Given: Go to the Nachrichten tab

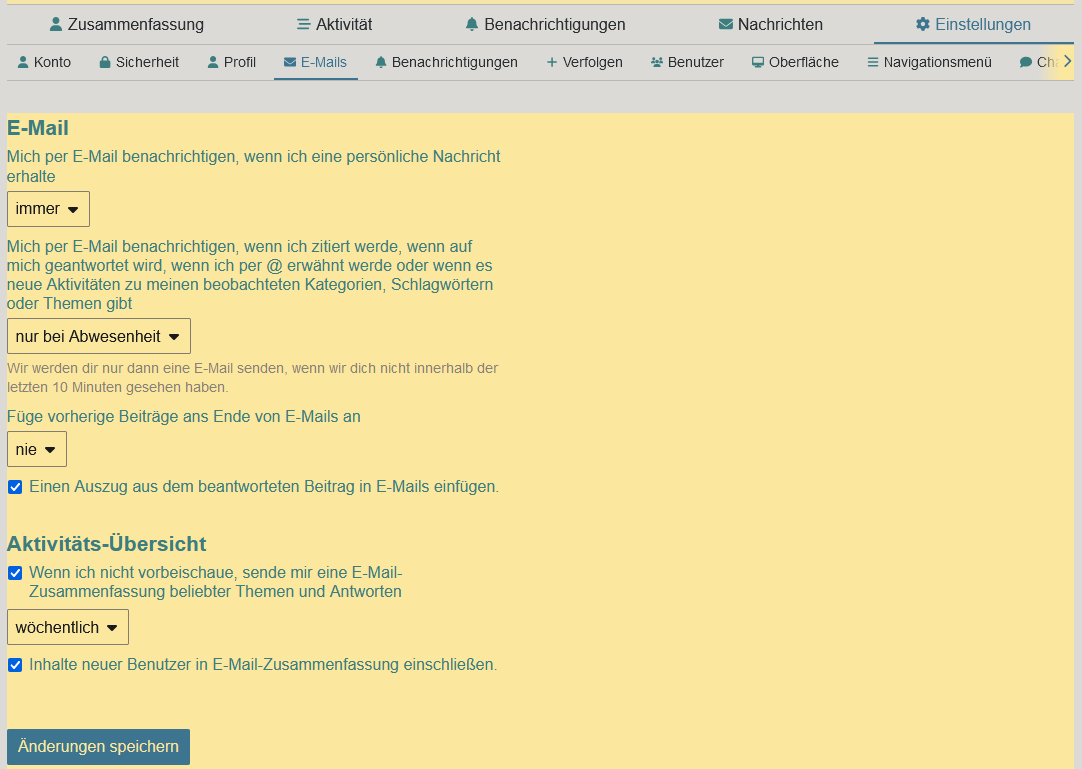Looking at the screenshot, I should point(771,24).
